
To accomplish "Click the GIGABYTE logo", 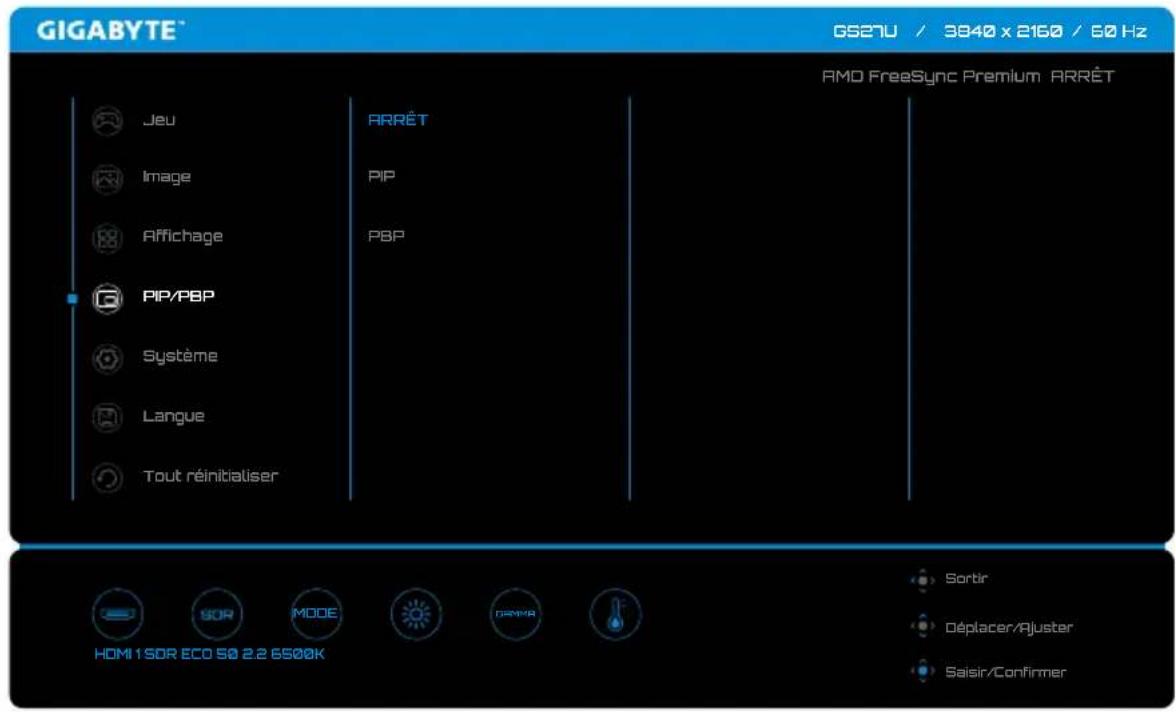I will pyautogui.click(x=110, y=31).
